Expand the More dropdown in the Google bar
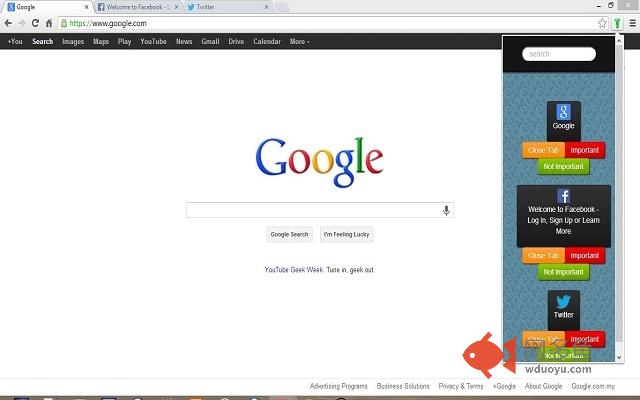The height and width of the screenshot is (400, 640). (300, 41)
